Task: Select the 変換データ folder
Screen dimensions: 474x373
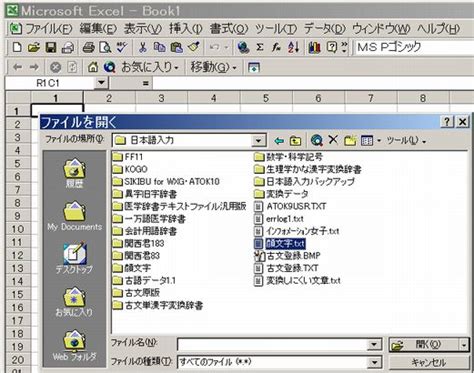Action: click(281, 194)
